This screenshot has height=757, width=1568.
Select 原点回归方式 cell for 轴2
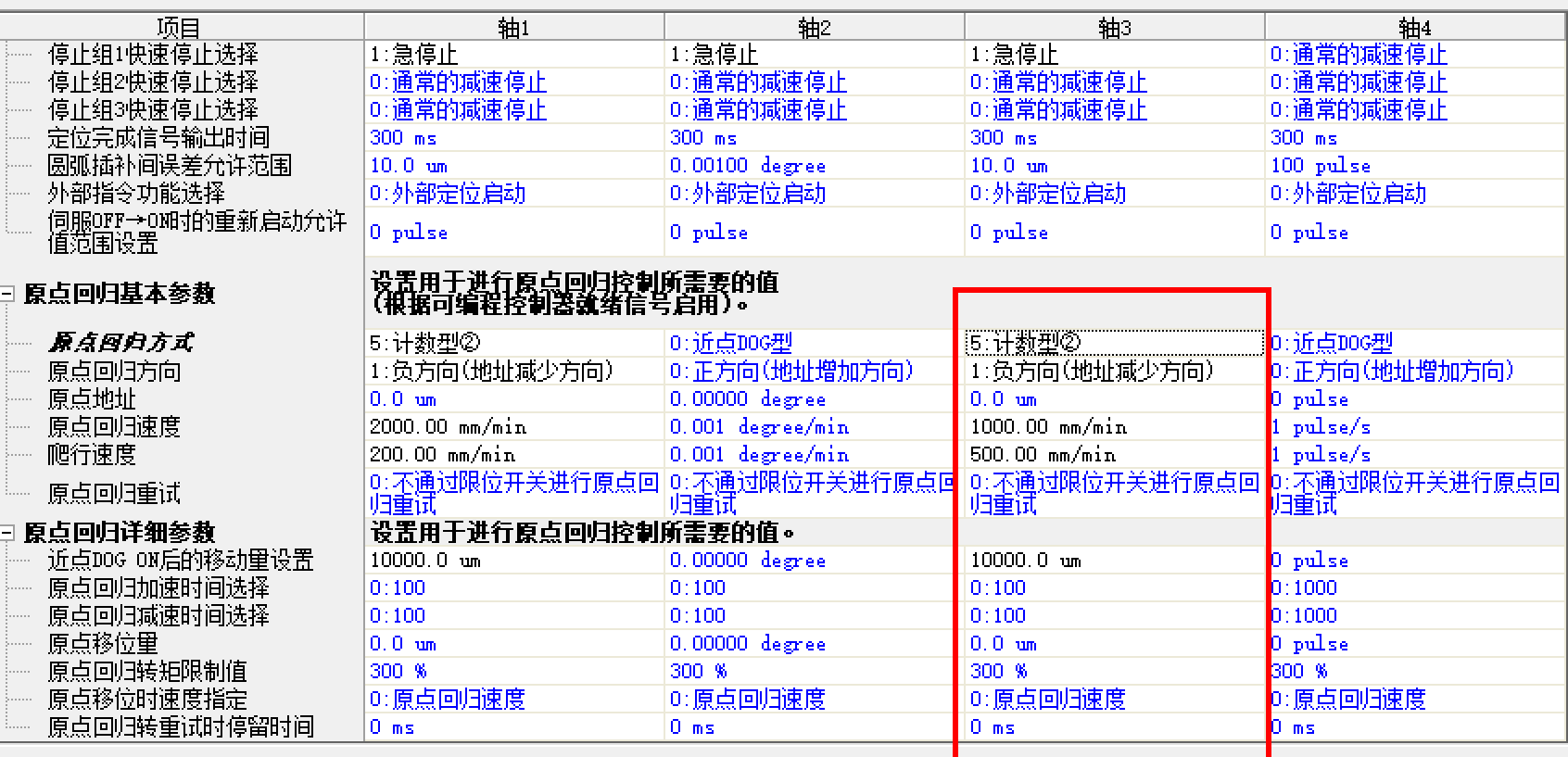[814, 343]
